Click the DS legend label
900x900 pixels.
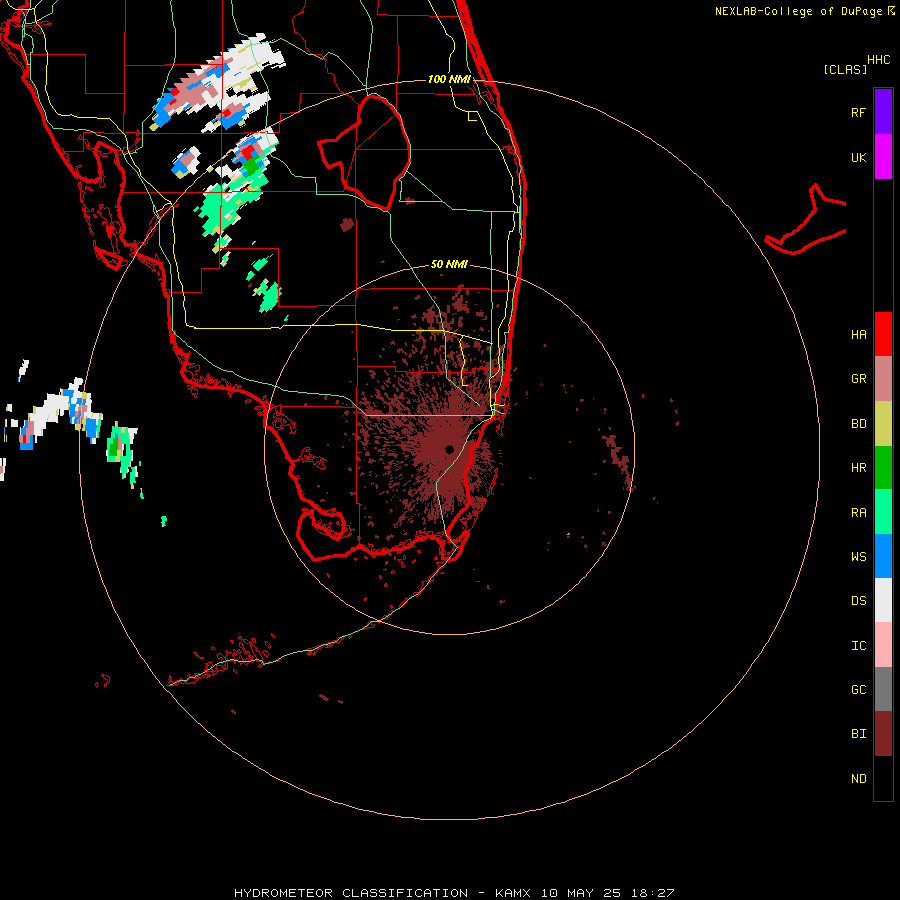pos(858,601)
